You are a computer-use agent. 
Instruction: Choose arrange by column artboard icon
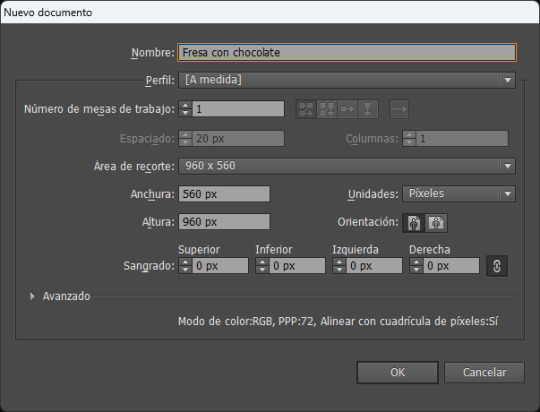(368, 109)
